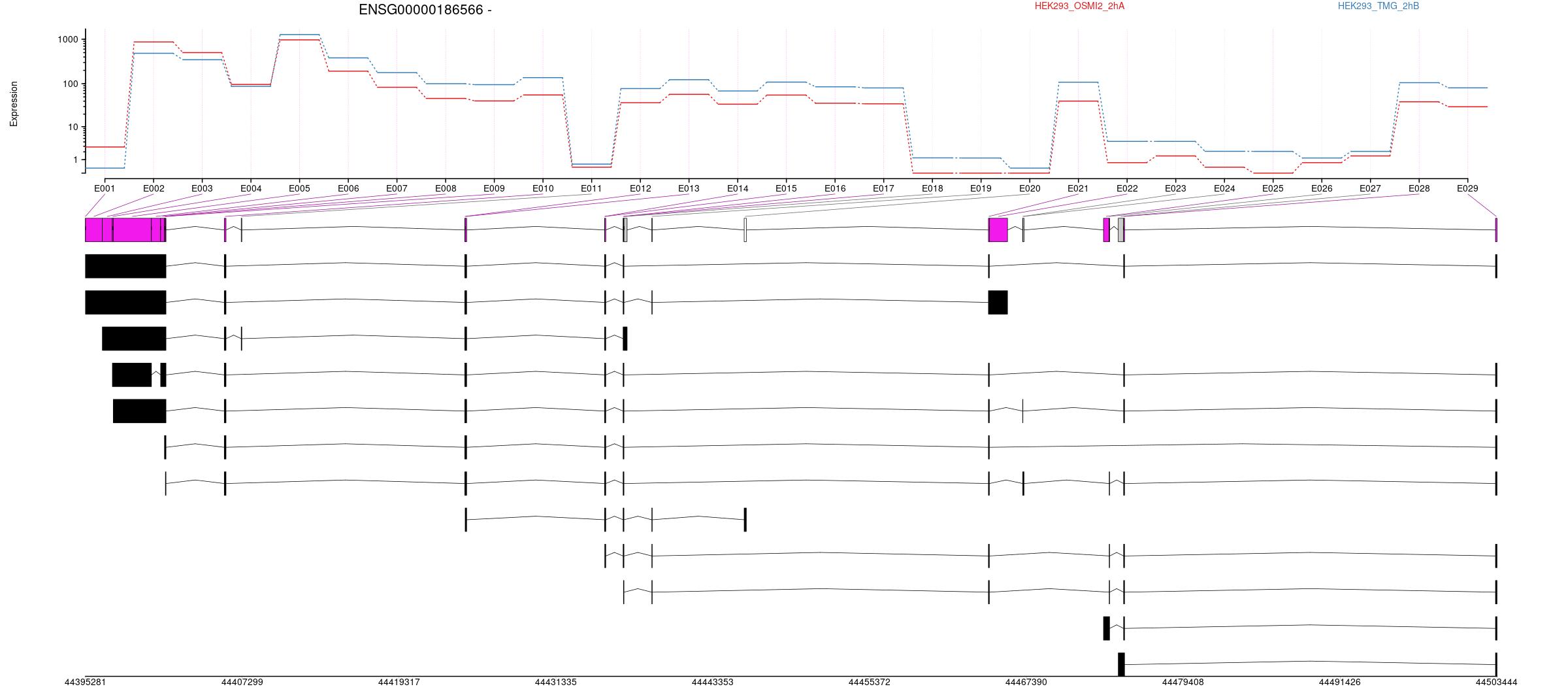Click genomic coordinate 44395281

pos(85,683)
